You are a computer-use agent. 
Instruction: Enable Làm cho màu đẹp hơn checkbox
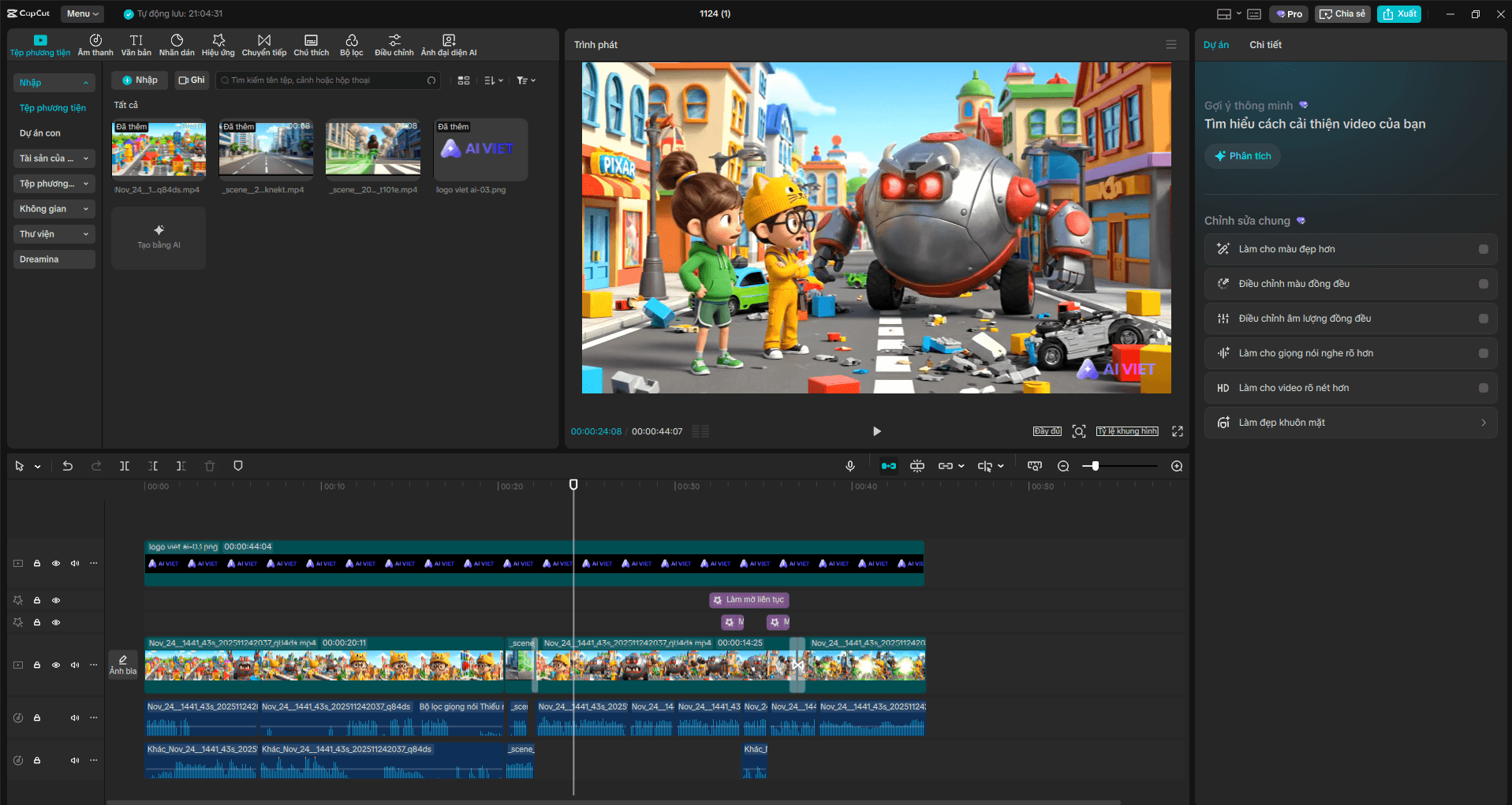pos(1483,249)
